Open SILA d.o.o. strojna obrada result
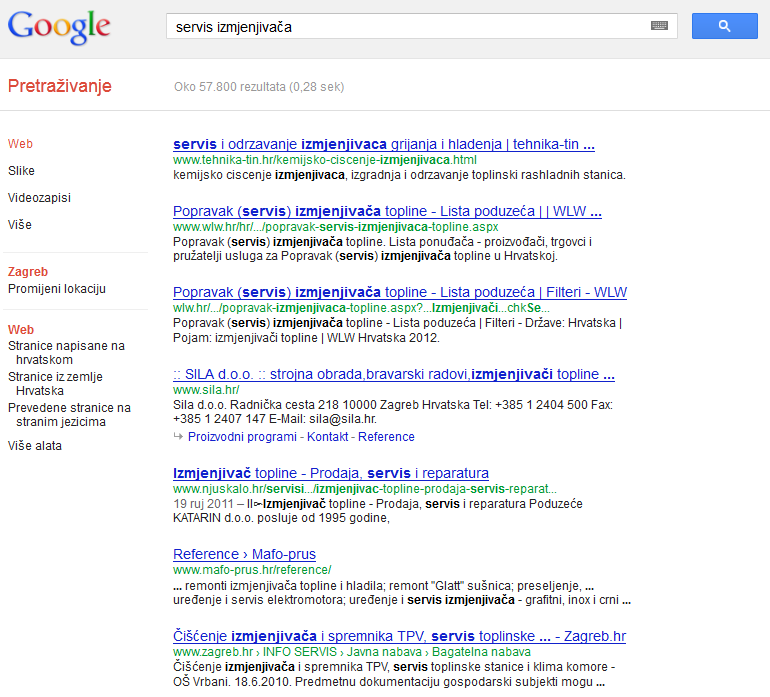This screenshot has width=770, height=697. point(394,374)
